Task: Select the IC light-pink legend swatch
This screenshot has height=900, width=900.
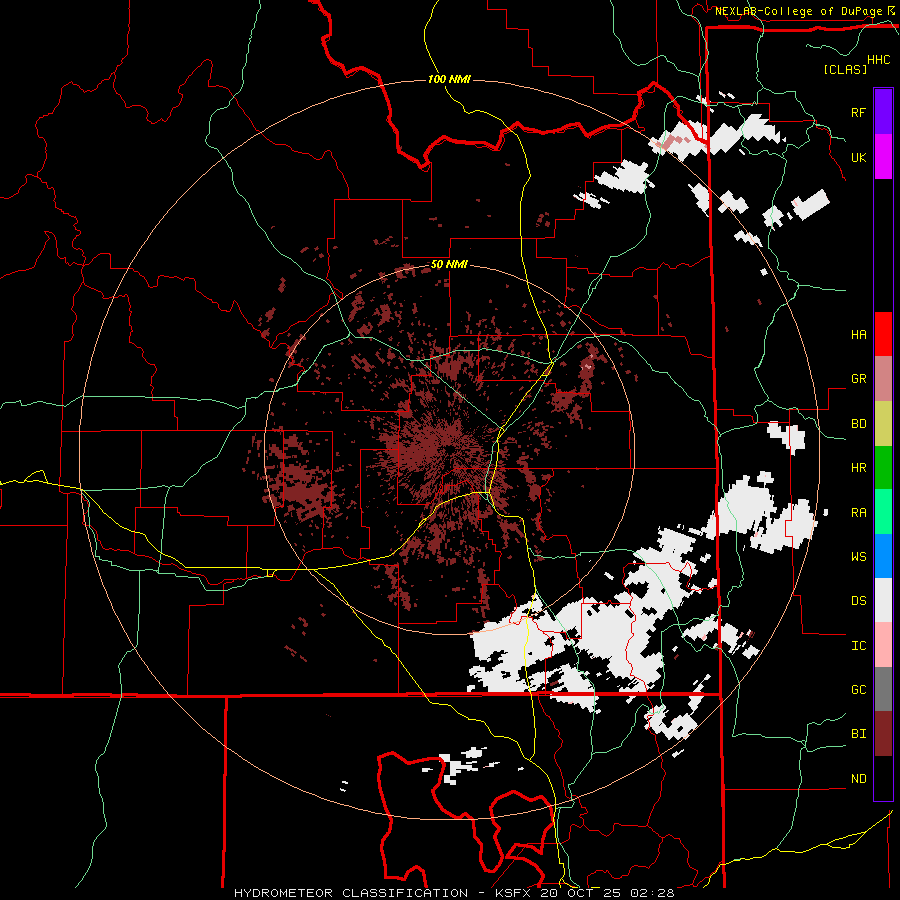Action: (x=883, y=645)
